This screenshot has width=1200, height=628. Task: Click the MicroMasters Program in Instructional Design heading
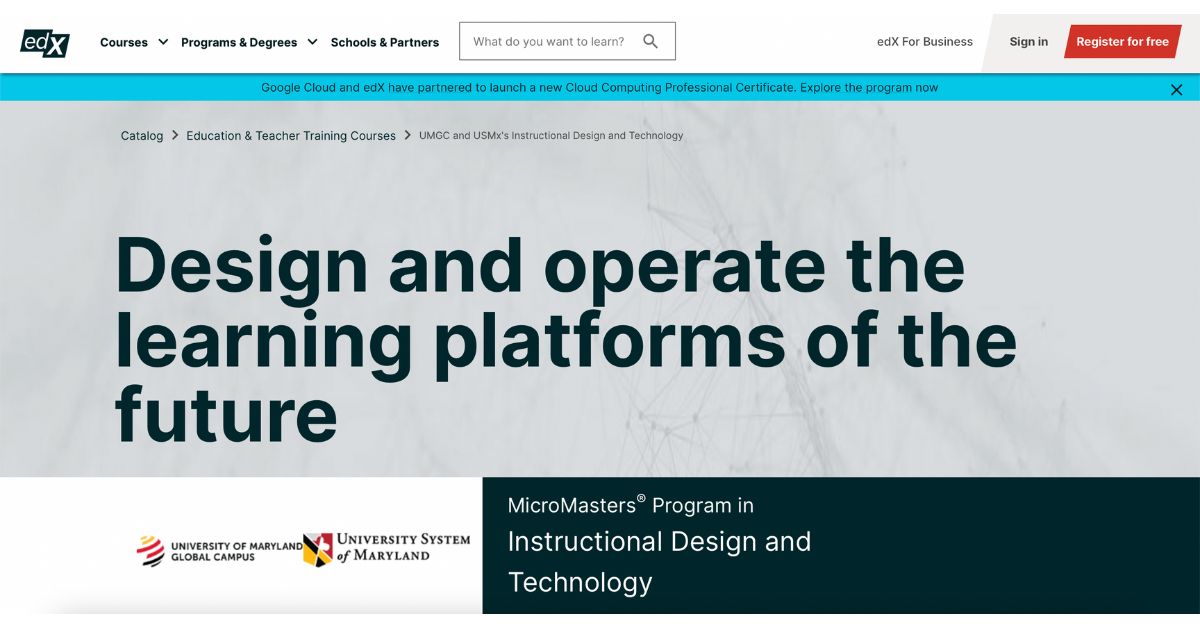660,543
